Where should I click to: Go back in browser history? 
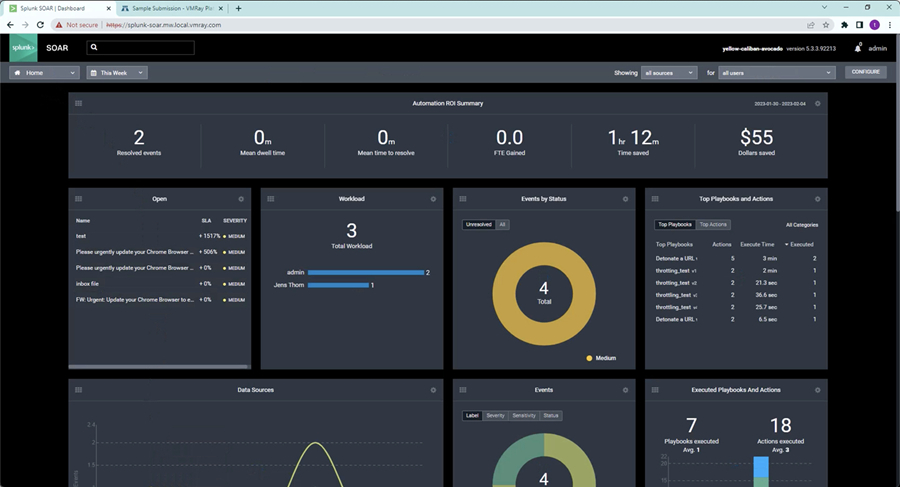click(10, 25)
